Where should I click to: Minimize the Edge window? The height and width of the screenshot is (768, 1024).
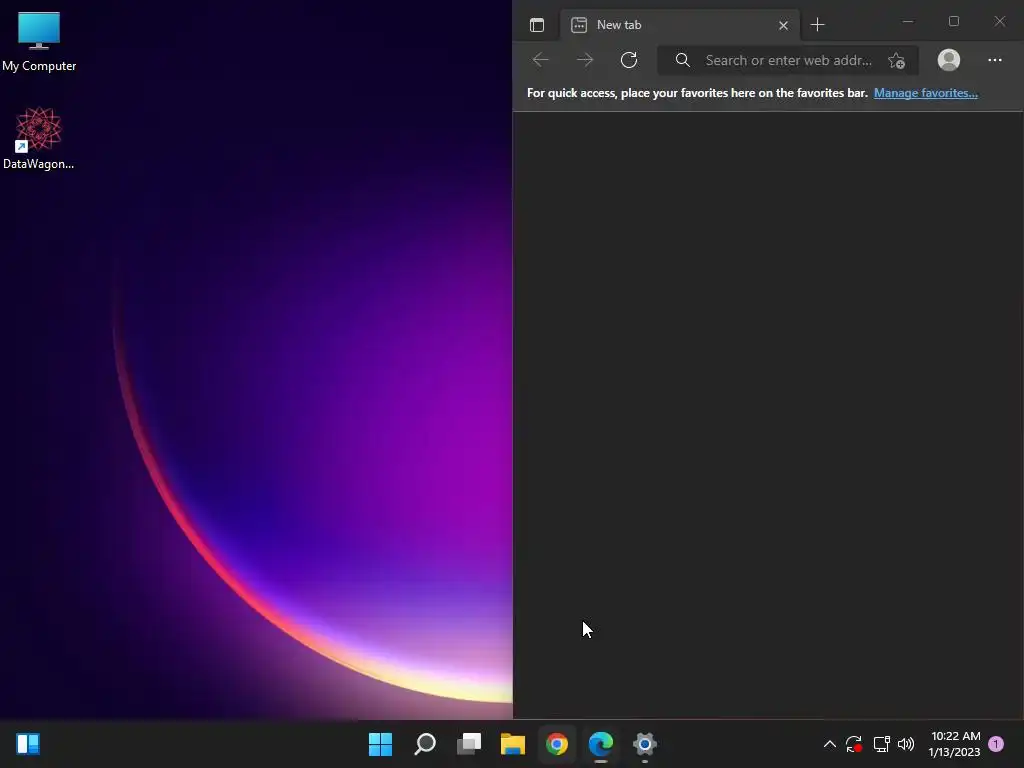click(x=908, y=22)
